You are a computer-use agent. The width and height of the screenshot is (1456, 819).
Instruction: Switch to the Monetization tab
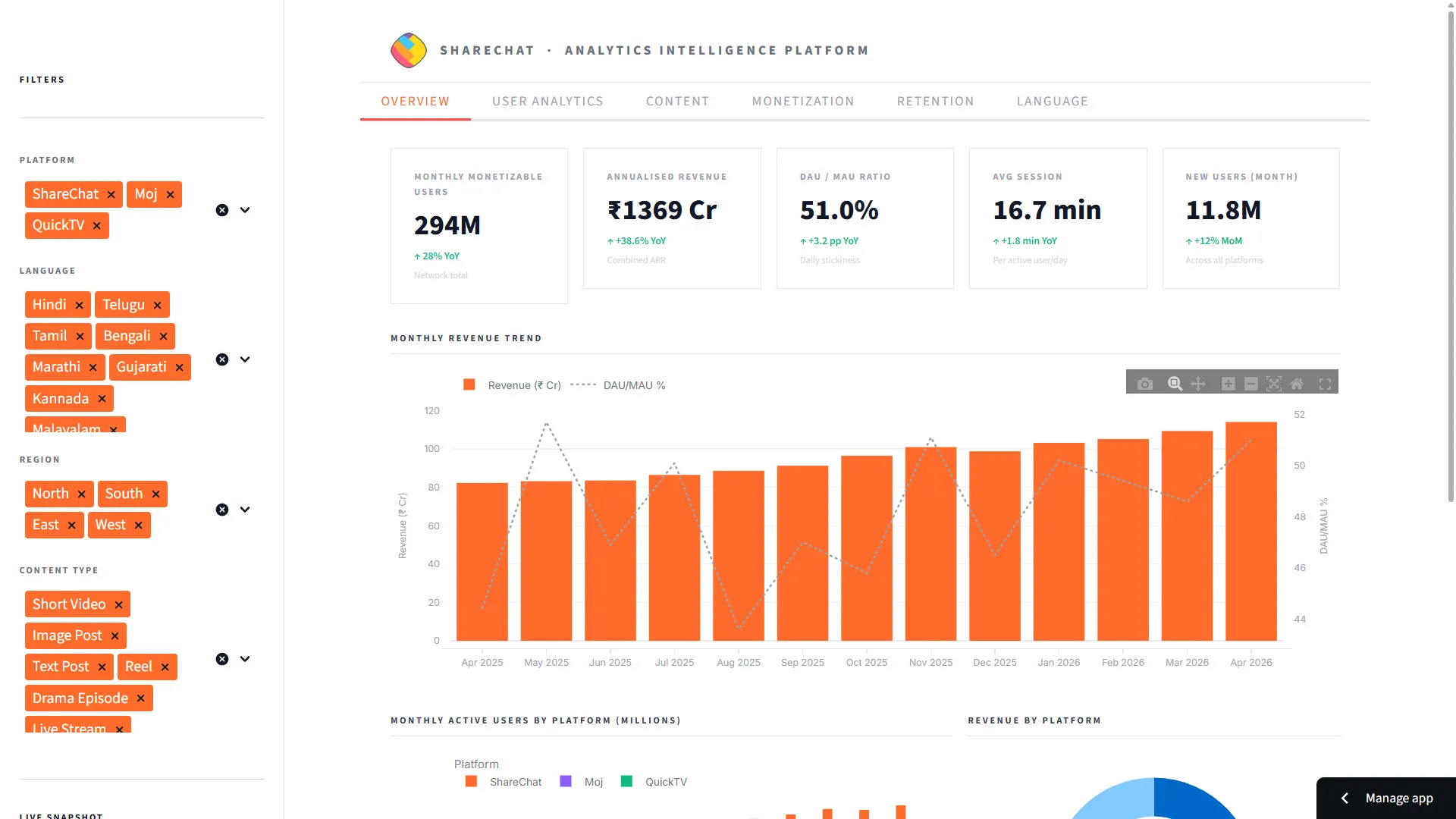[803, 101]
